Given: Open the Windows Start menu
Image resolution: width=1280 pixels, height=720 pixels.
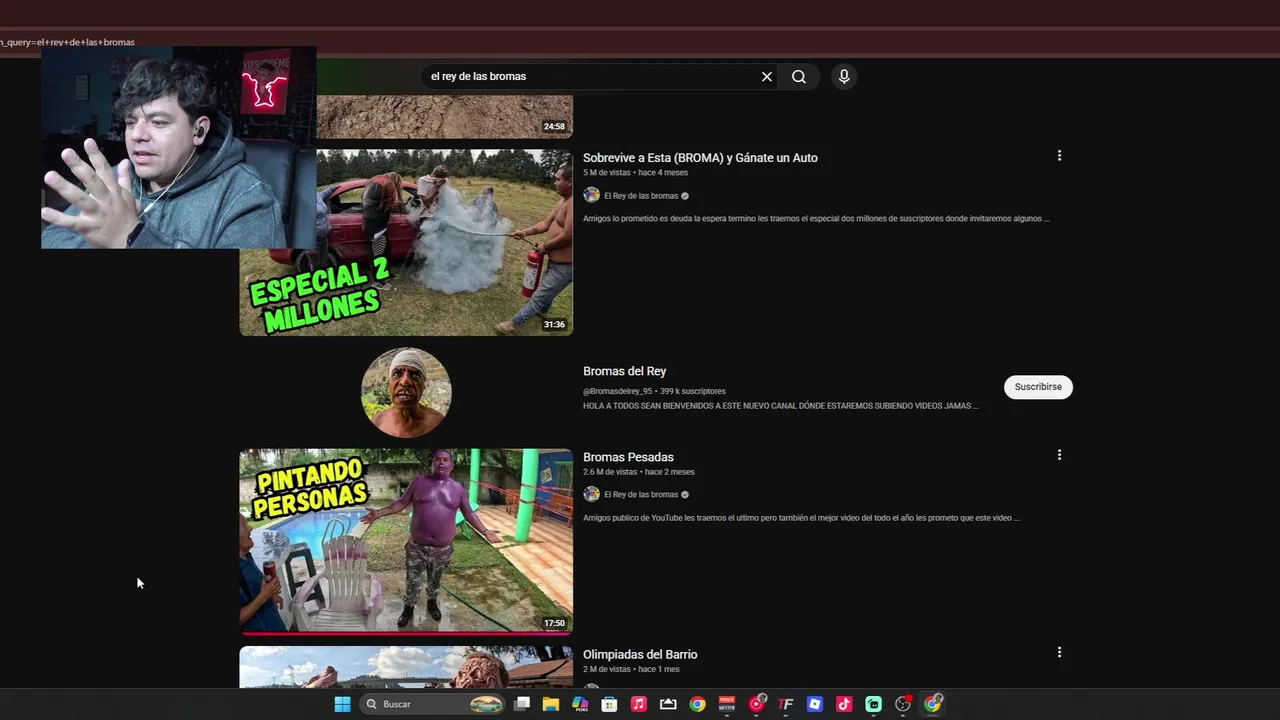Looking at the screenshot, I should [x=342, y=704].
